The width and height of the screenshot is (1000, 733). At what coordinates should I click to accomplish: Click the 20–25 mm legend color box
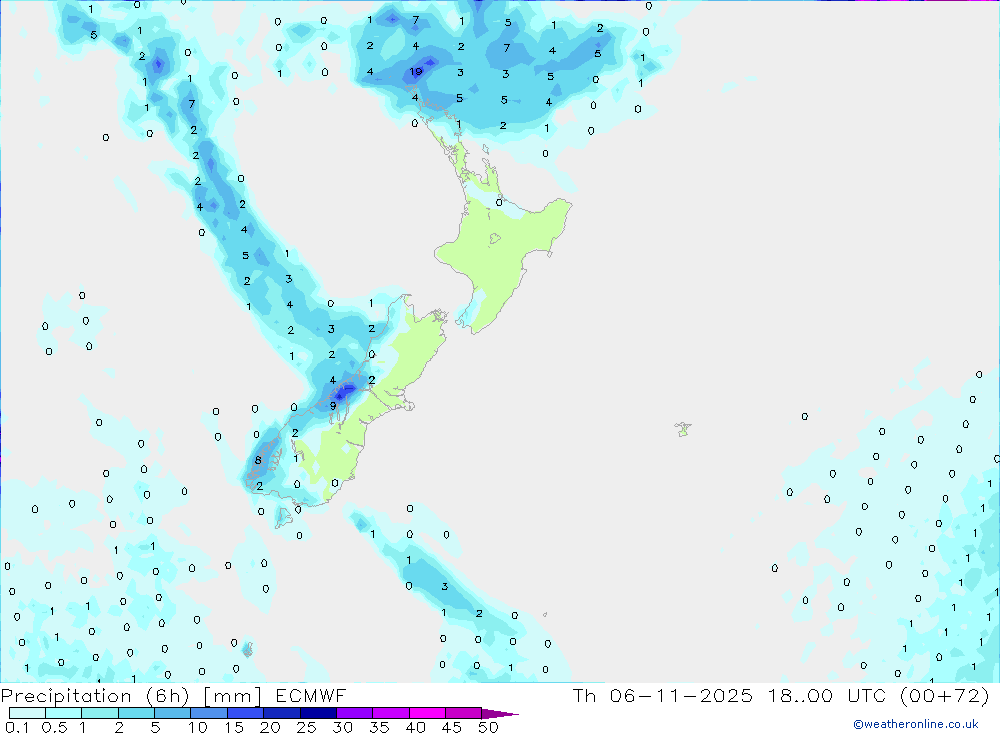pyautogui.click(x=282, y=713)
